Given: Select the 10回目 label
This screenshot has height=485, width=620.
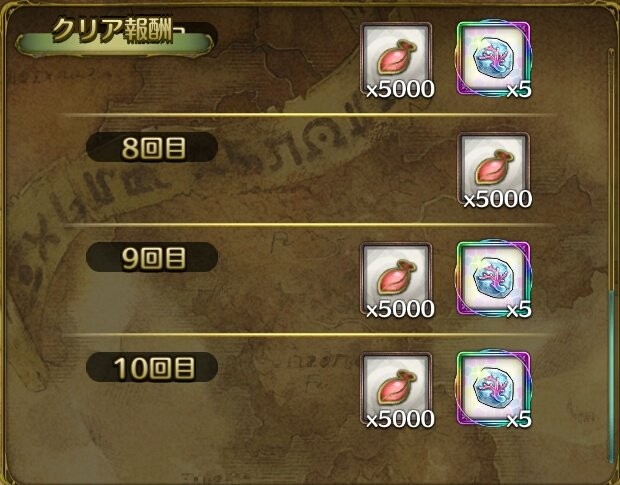Looking at the screenshot, I should pyautogui.click(x=152, y=367).
